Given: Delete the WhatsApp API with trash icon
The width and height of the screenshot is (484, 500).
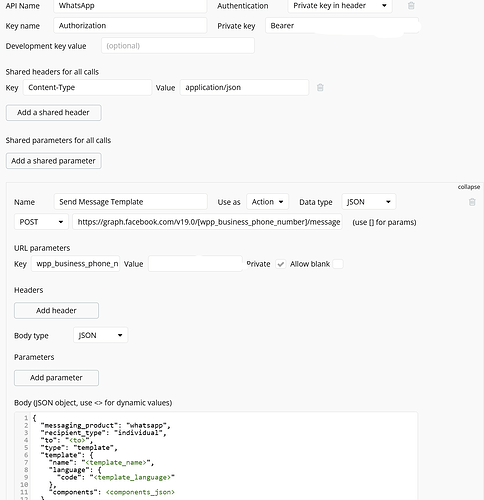Looking at the screenshot, I should [x=411, y=6].
